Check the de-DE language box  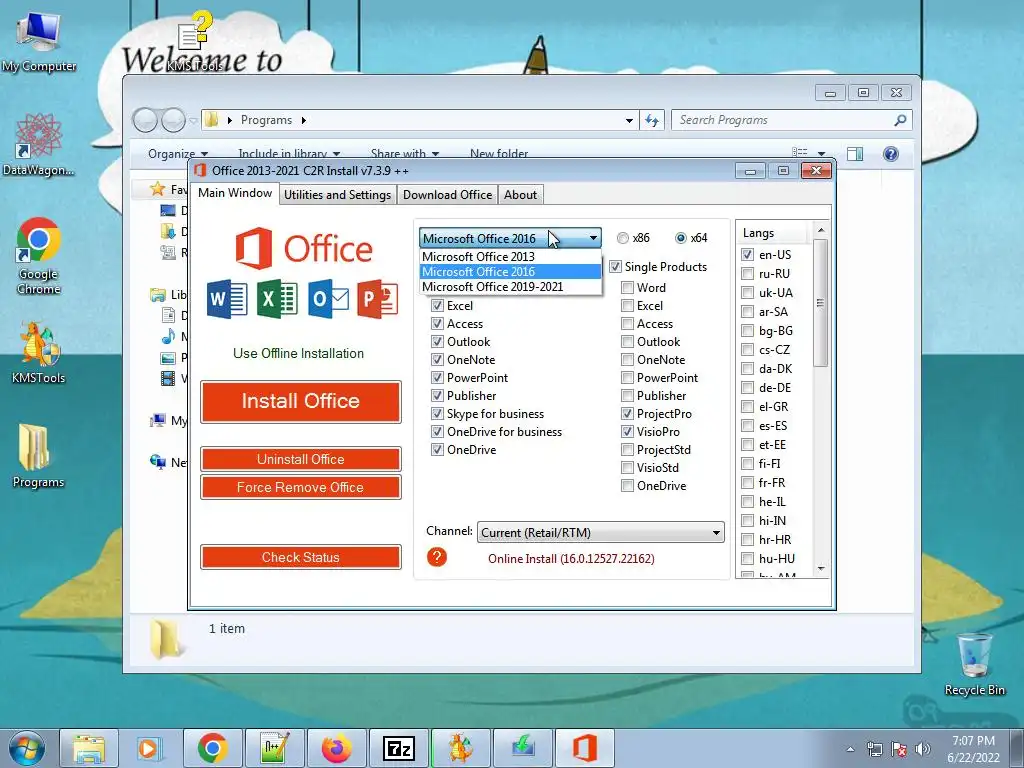coord(748,387)
